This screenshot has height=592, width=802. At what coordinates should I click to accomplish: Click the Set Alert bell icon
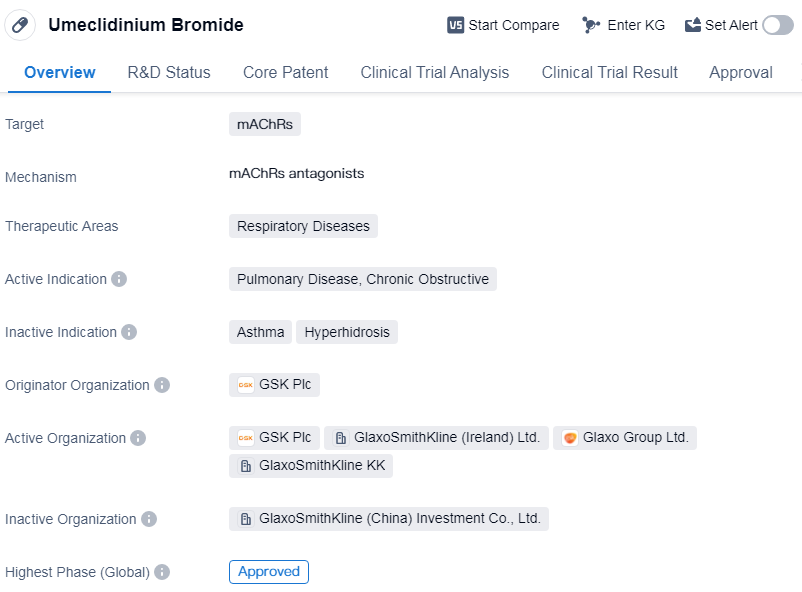(x=693, y=25)
